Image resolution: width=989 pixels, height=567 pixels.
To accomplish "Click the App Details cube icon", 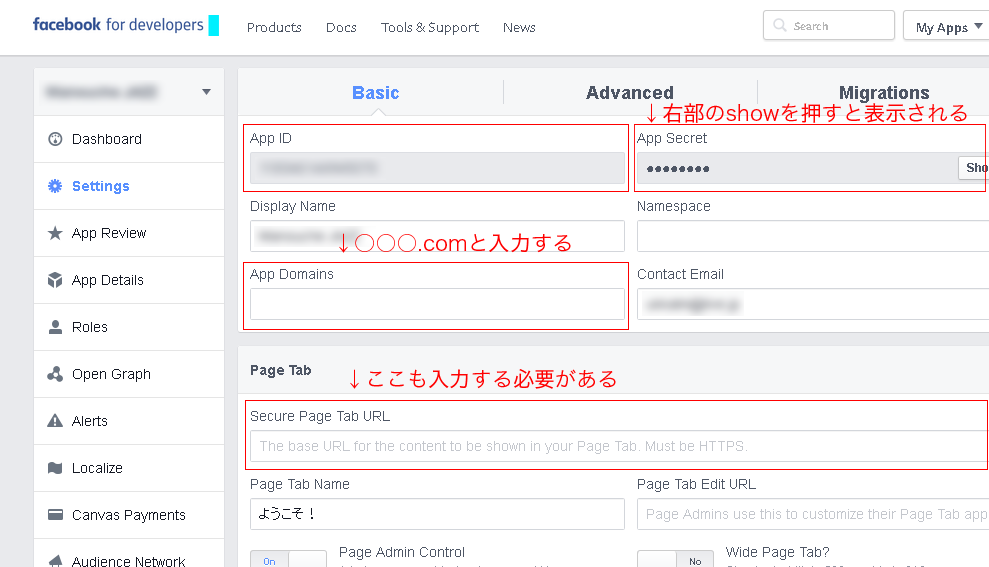I will [x=56, y=280].
